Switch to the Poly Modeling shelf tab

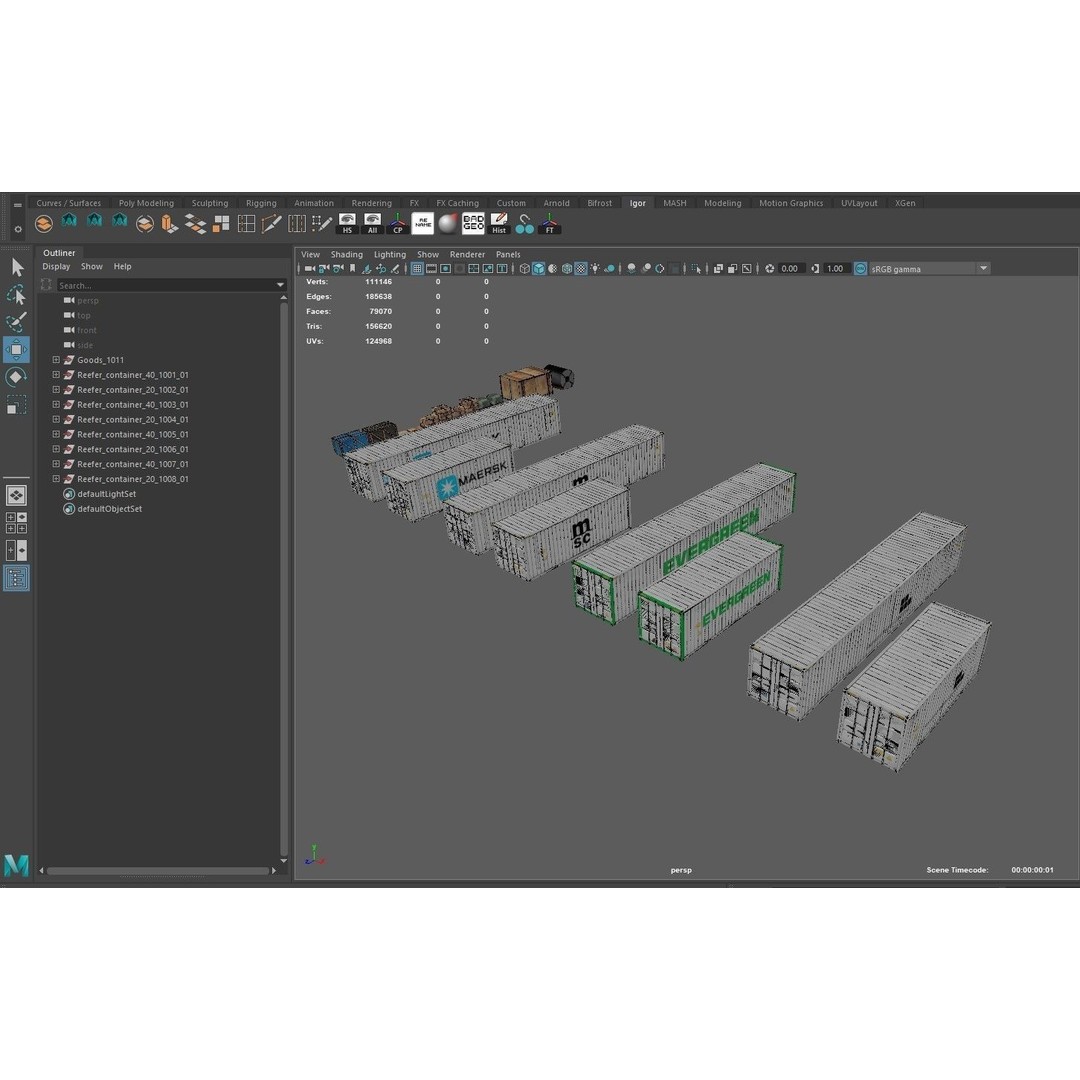click(146, 202)
